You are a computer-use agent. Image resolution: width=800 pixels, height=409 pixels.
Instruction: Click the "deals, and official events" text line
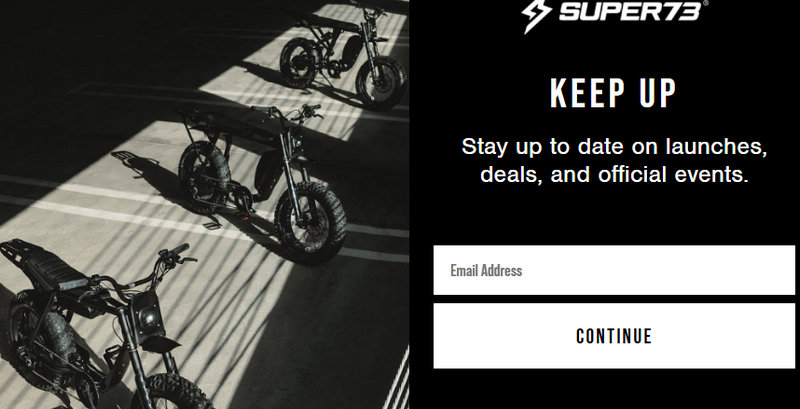[614, 175]
